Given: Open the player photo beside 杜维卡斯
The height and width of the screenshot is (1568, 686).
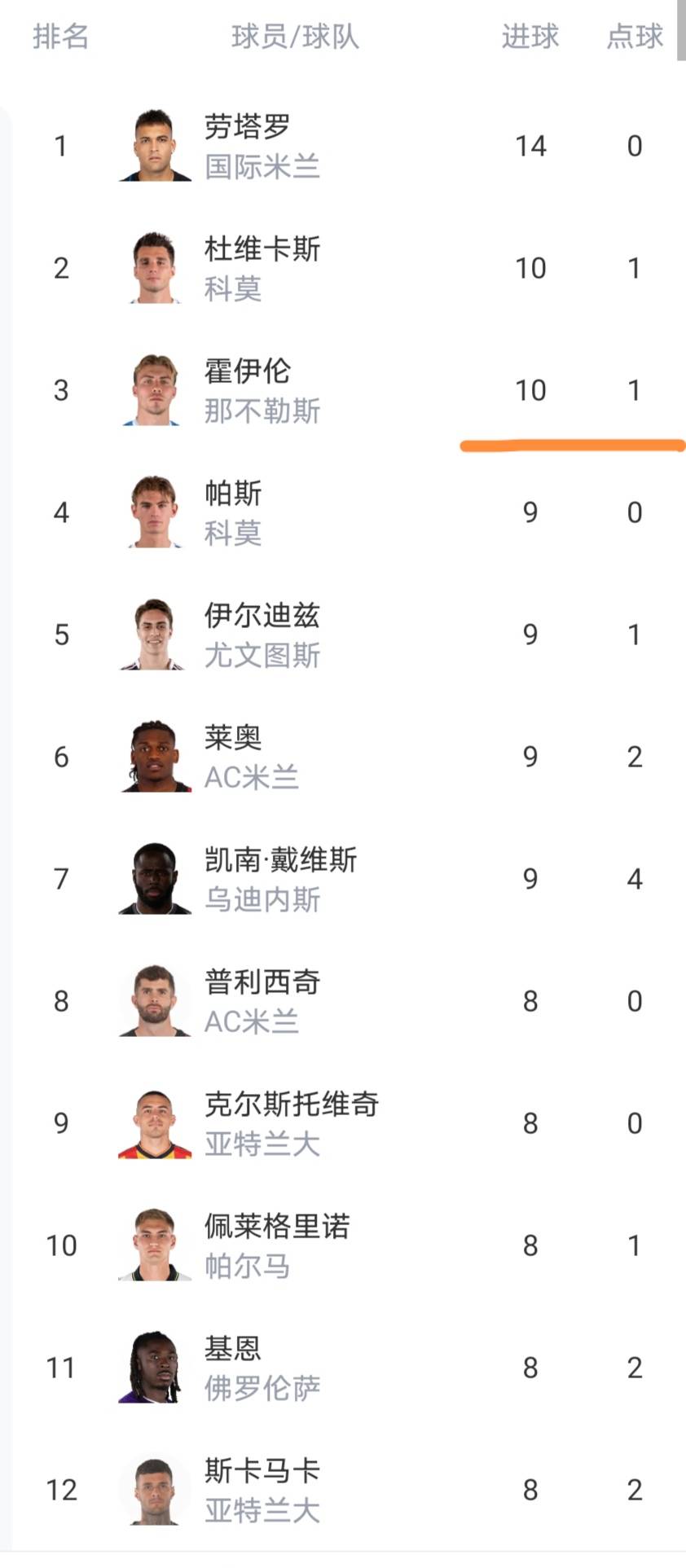Looking at the screenshot, I should [x=155, y=268].
